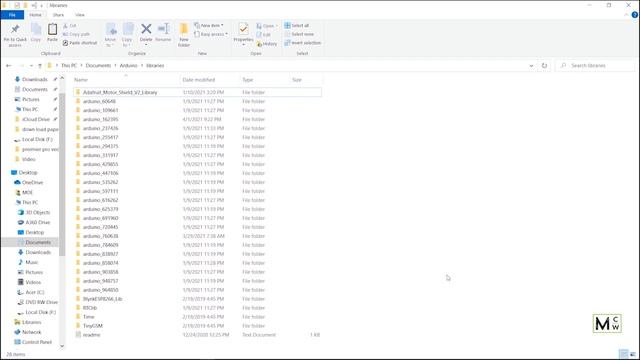The height and width of the screenshot is (360, 640).
Task: Switch to the View ribbon tab
Action: coord(80,15)
